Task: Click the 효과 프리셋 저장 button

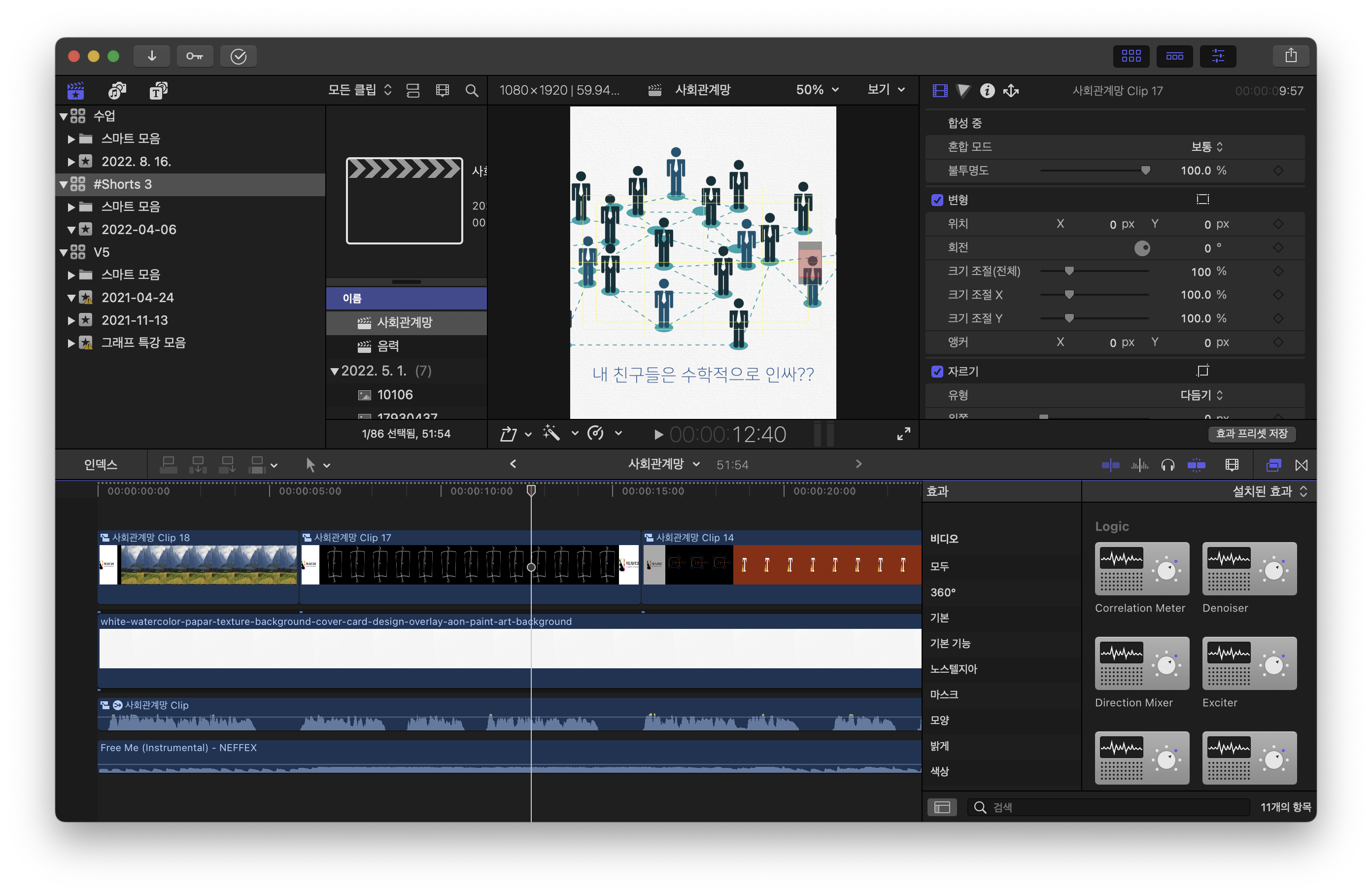Action: (1251, 434)
